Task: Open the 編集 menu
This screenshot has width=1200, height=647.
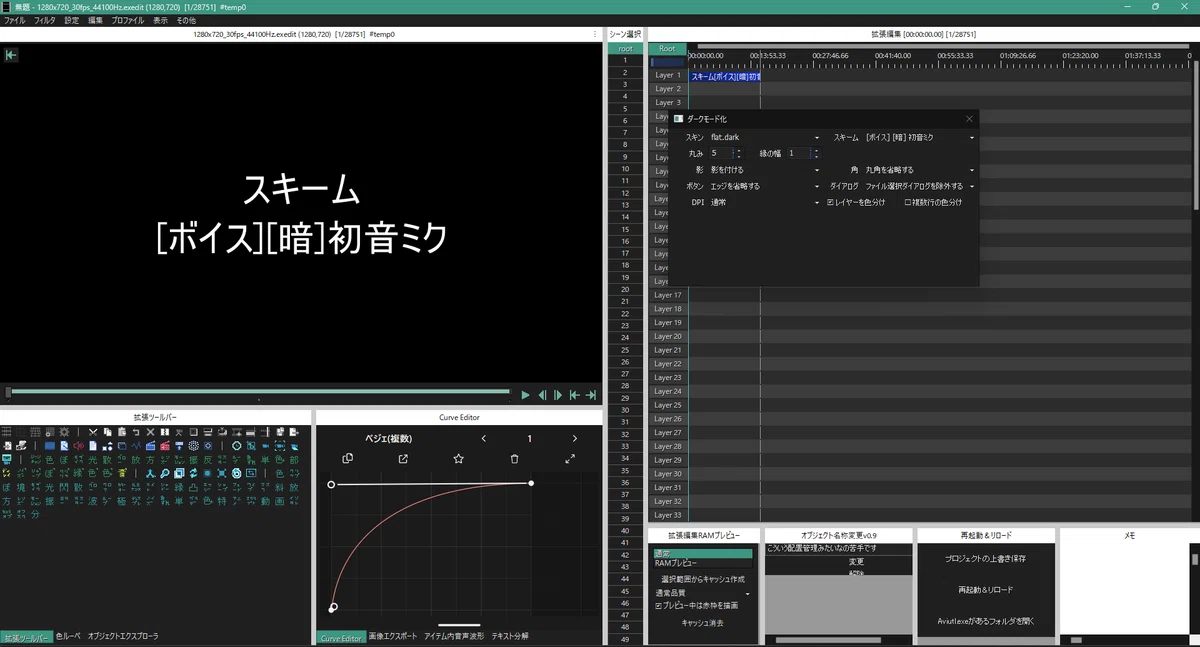Action: pos(95,20)
